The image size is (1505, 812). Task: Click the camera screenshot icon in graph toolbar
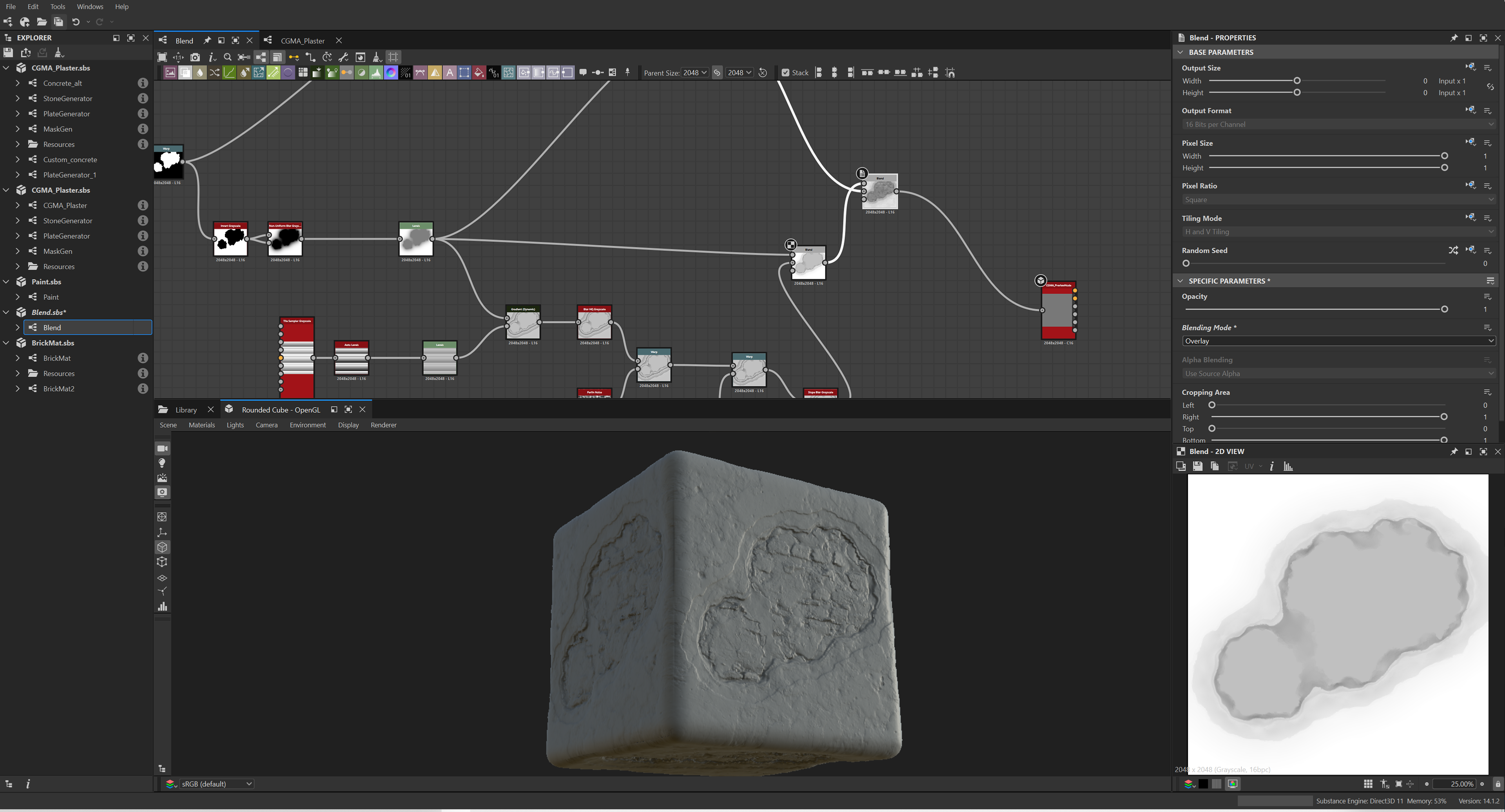(x=195, y=57)
